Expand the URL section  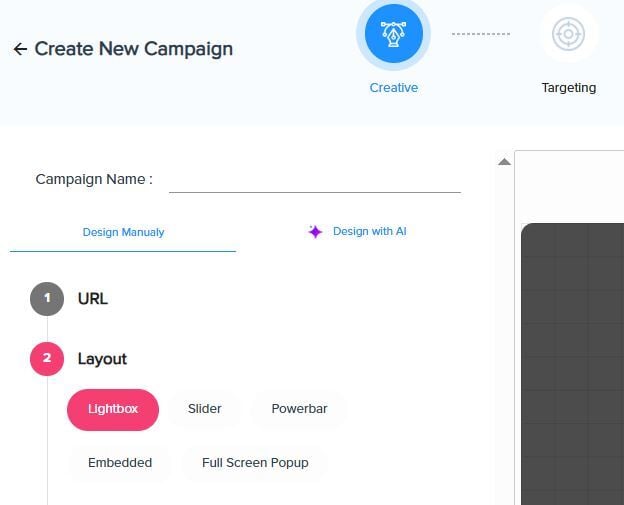(93, 299)
